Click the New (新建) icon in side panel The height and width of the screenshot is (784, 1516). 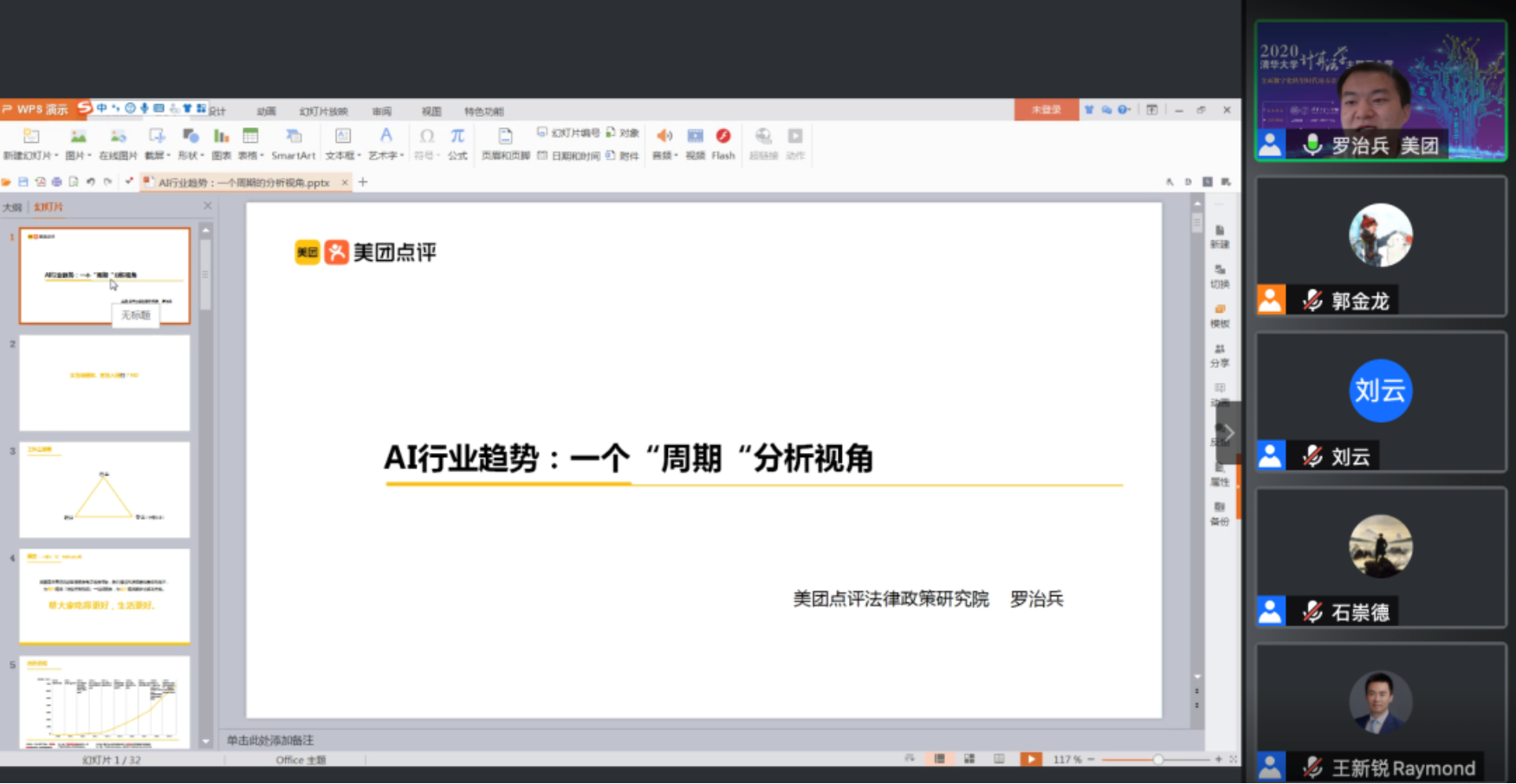click(x=1220, y=236)
